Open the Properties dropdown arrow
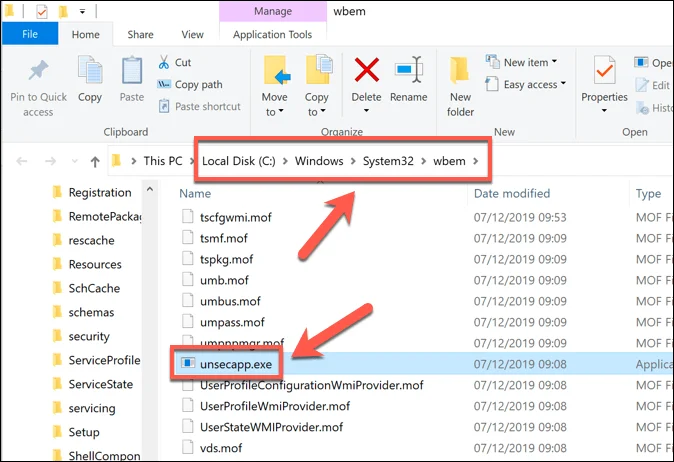The image size is (674, 462). pyautogui.click(x=604, y=111)
